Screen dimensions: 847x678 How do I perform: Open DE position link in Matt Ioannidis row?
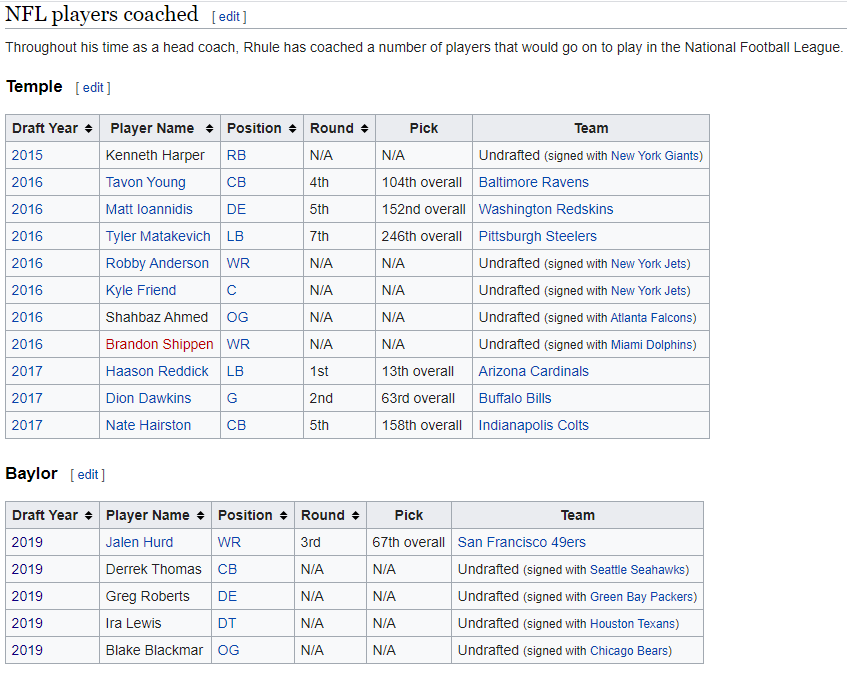[x=236, y=210]
